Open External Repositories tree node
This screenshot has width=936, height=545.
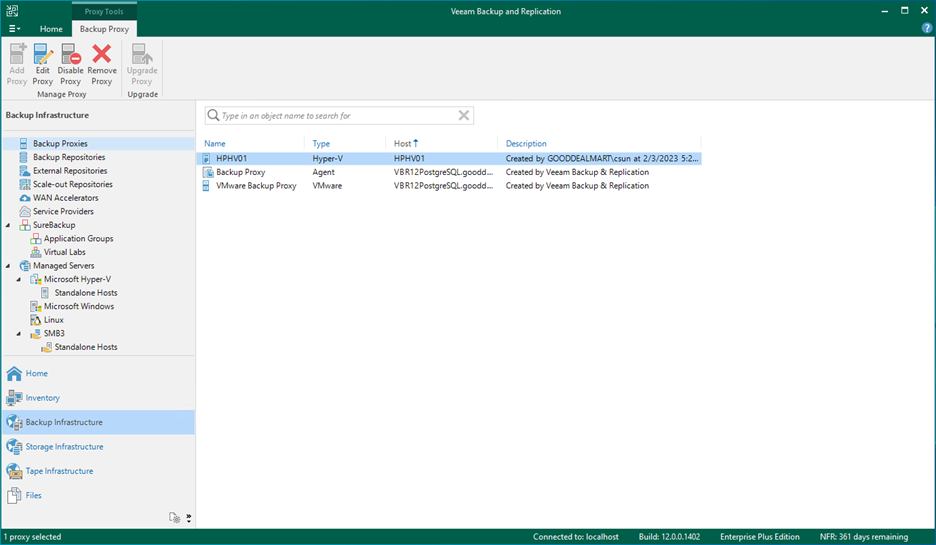pyautogui.click(x=70, y=171)
